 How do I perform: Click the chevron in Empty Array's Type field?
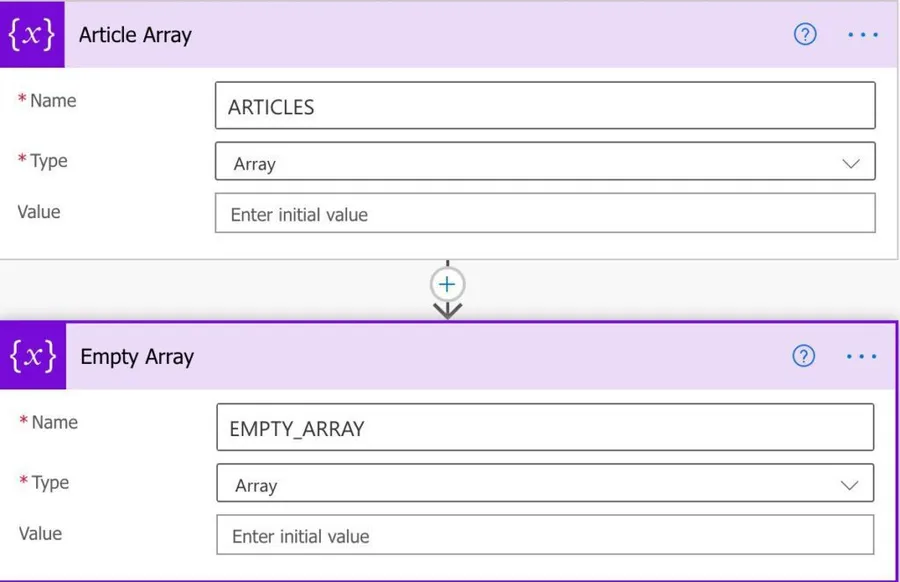(850, 486)
